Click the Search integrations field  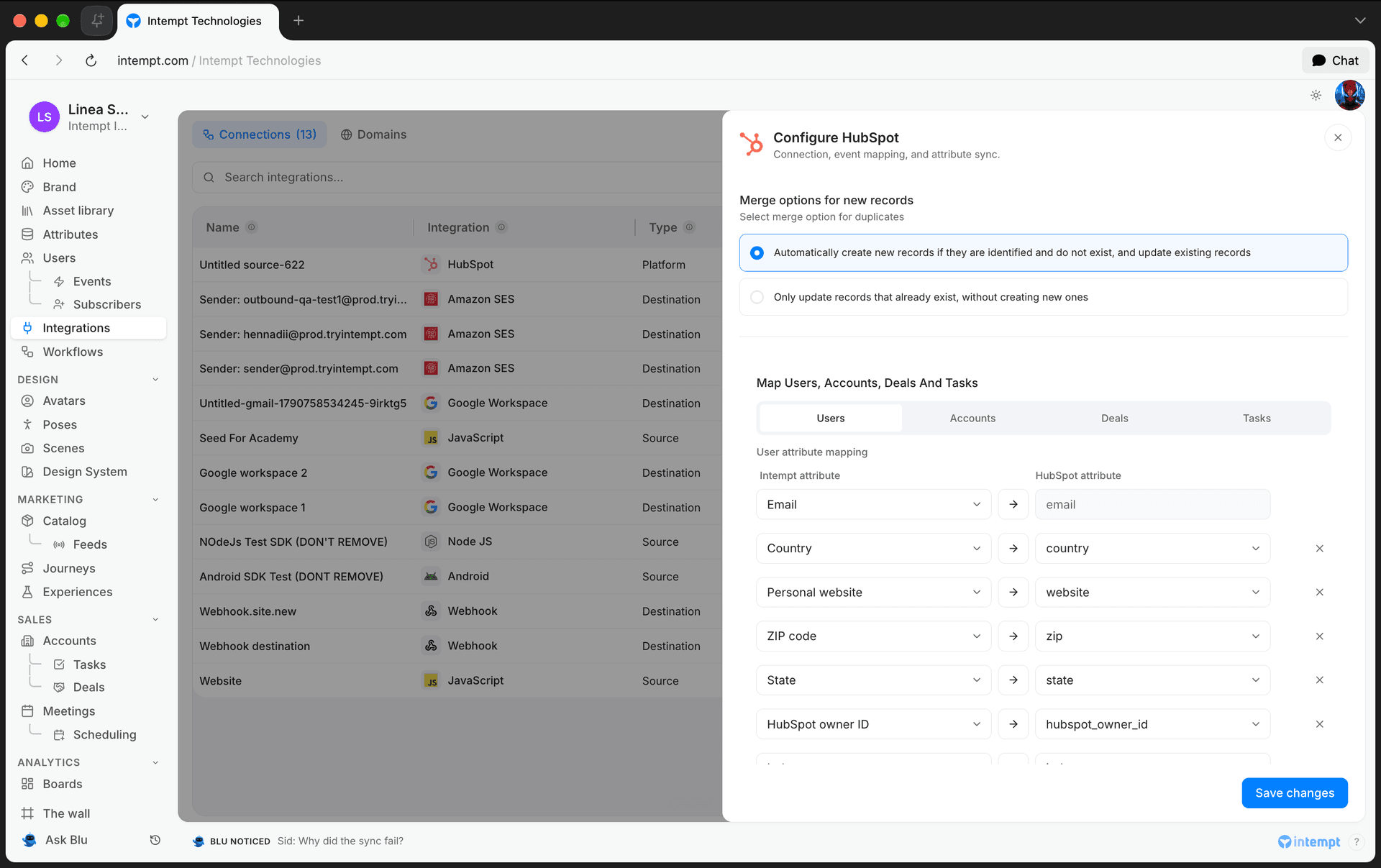pyautogui.click(x=457, y=178)
